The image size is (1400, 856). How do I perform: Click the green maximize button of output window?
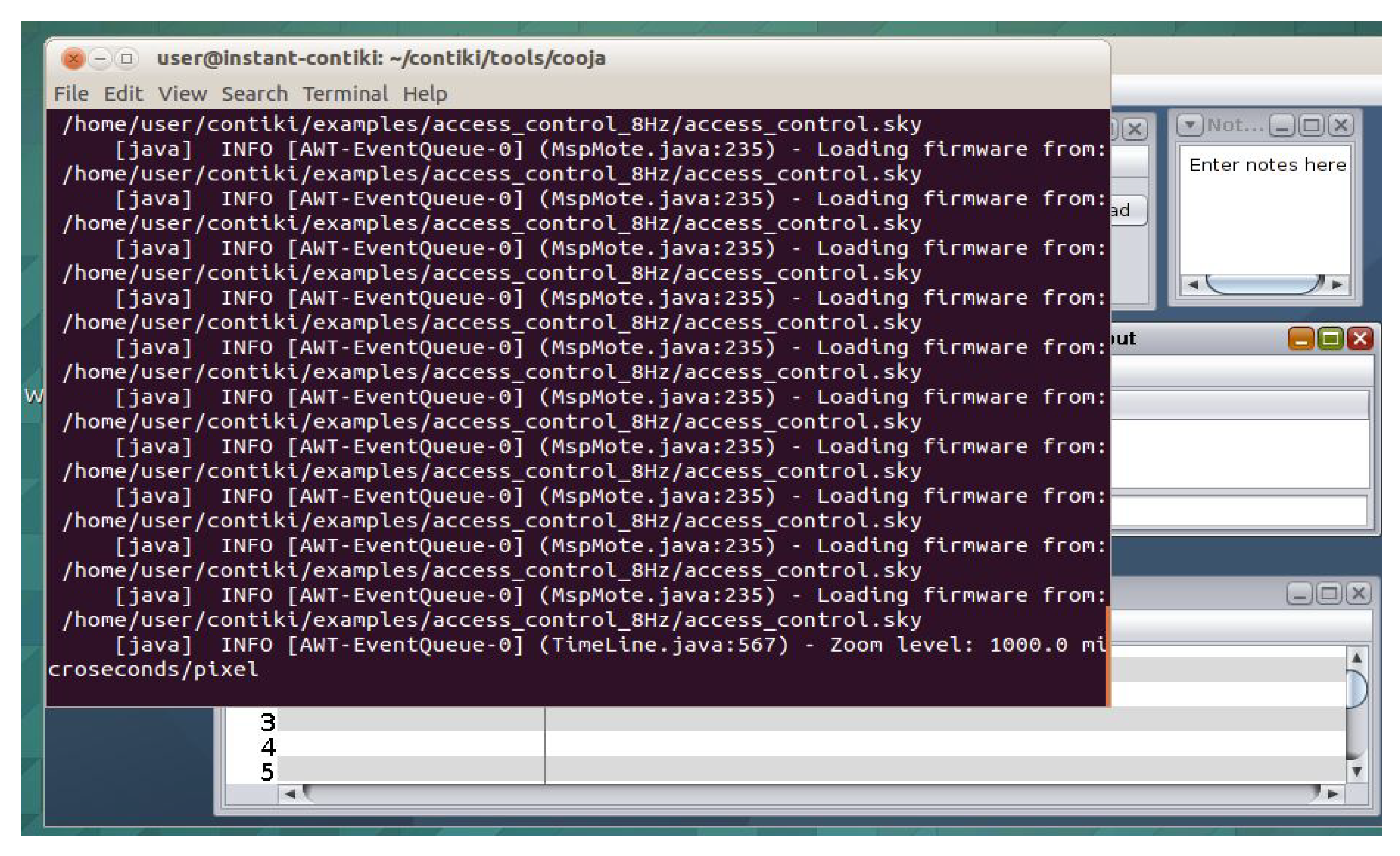pyautogui.click(x=1330, y=339)
